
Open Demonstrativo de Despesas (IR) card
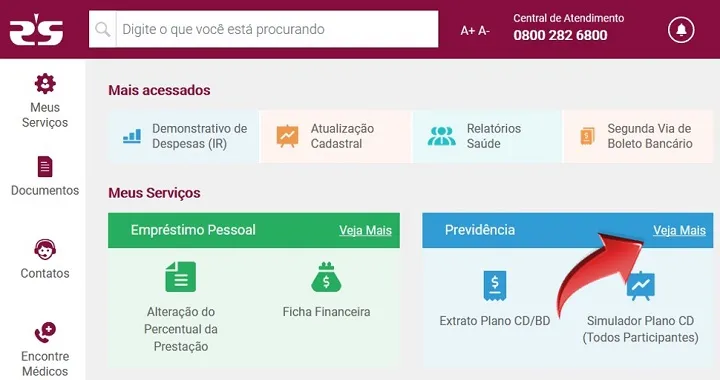click(x=184, y=136)
